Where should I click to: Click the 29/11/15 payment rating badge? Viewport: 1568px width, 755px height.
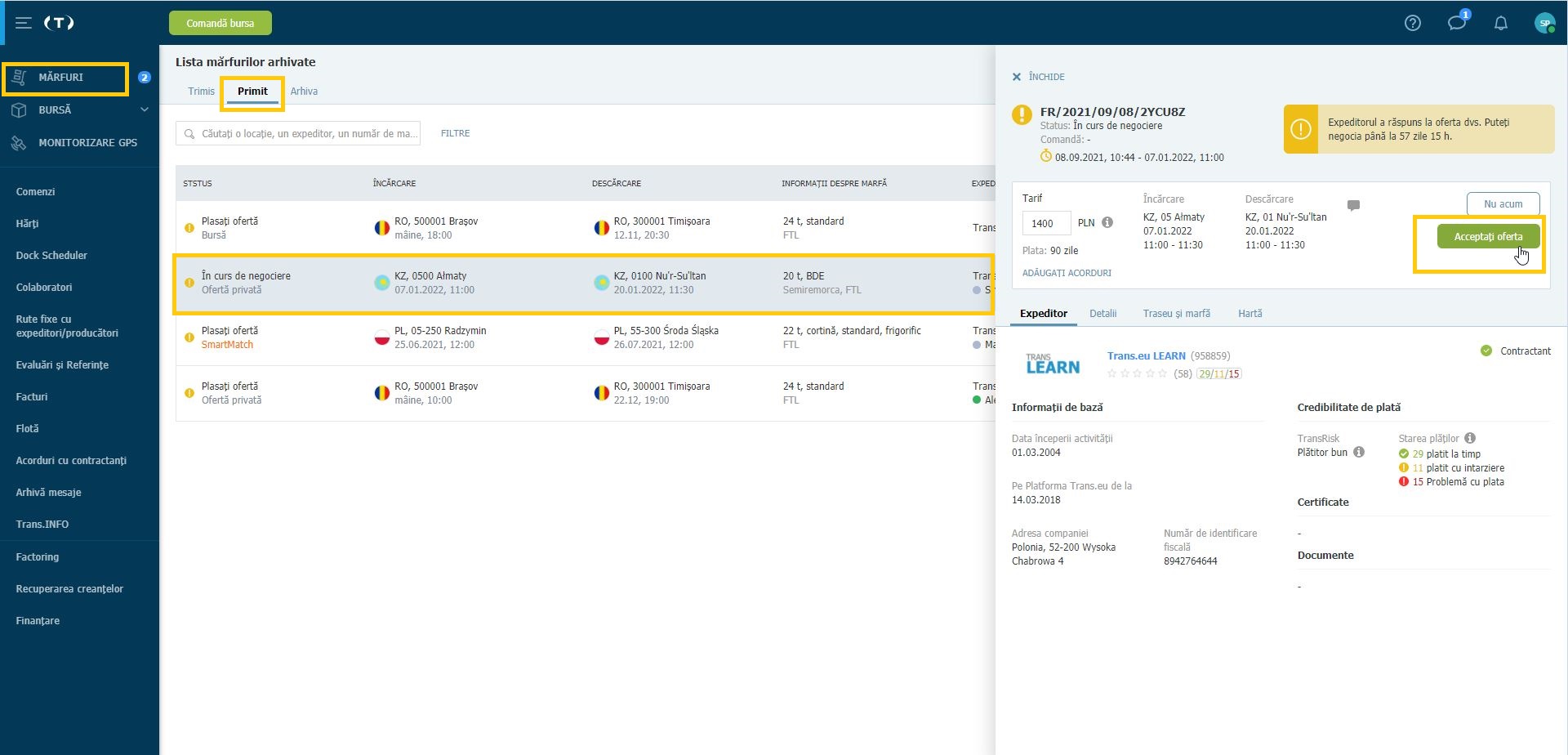tap(1218, 373)
